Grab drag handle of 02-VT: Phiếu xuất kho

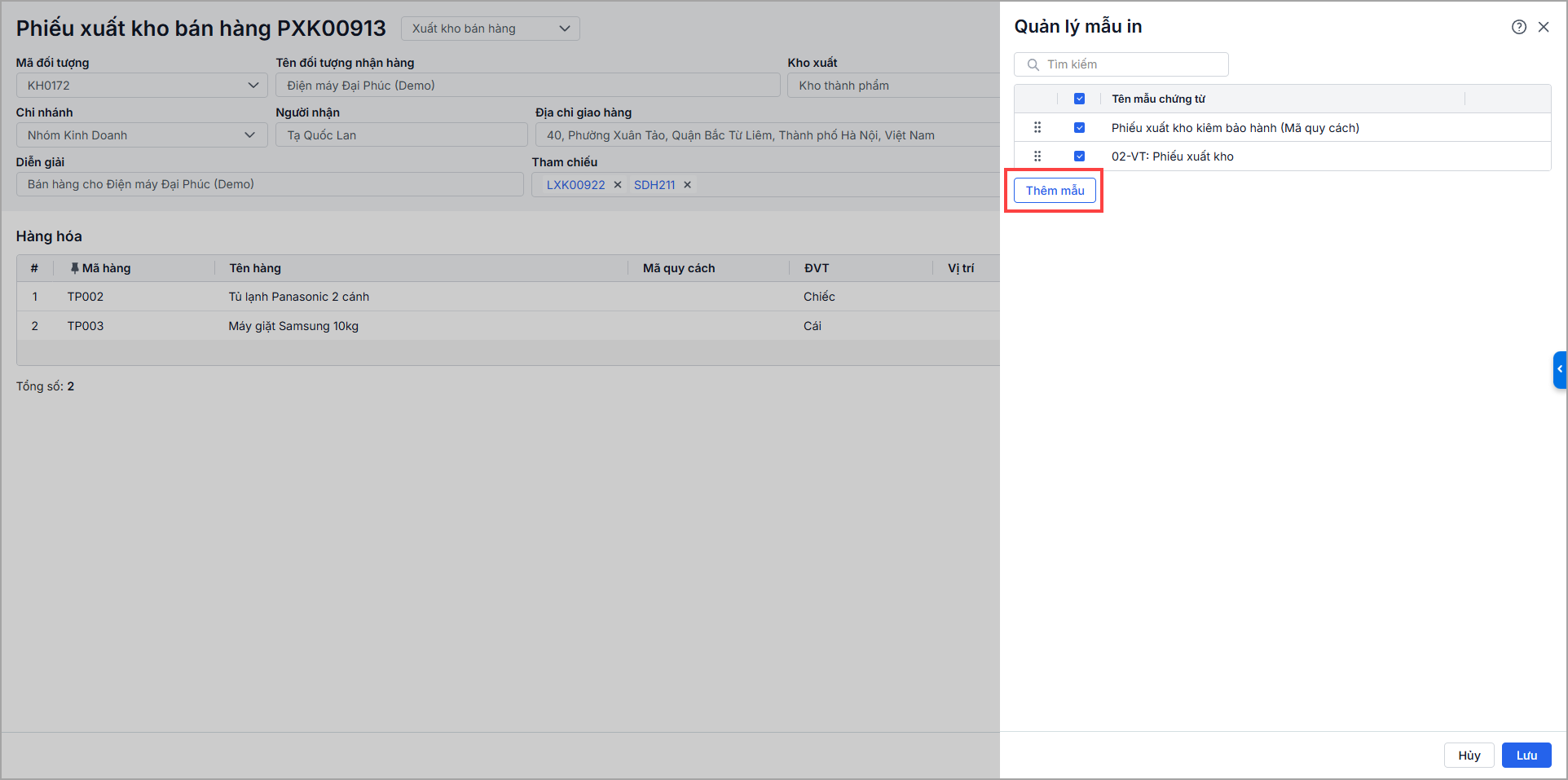tap(1037, 156)
